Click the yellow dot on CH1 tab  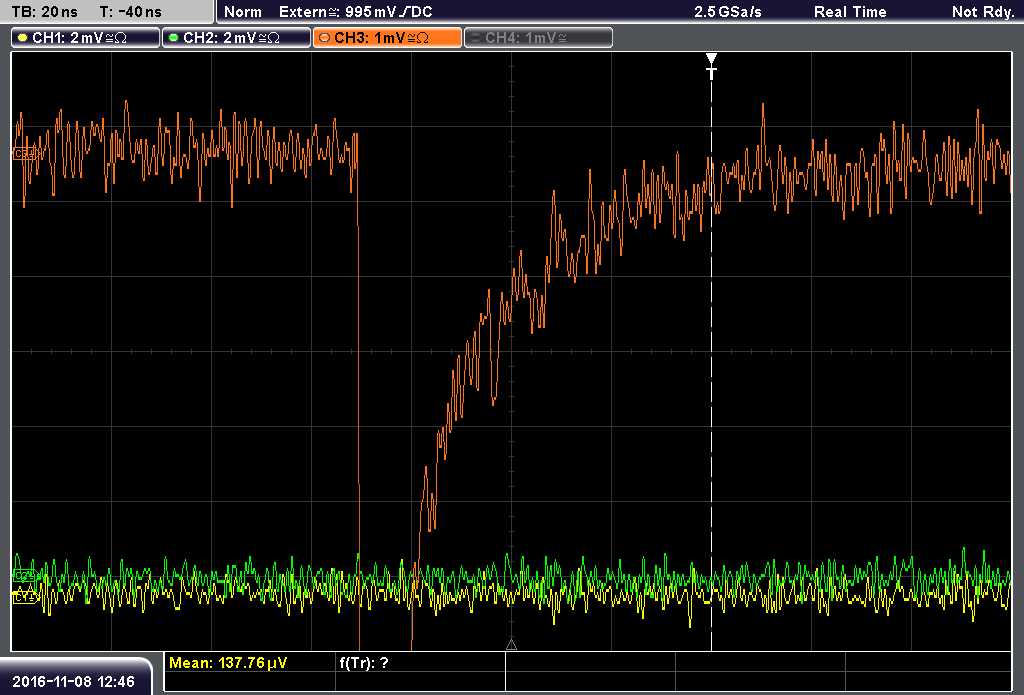pyautogui.click(x=23, y=38)
